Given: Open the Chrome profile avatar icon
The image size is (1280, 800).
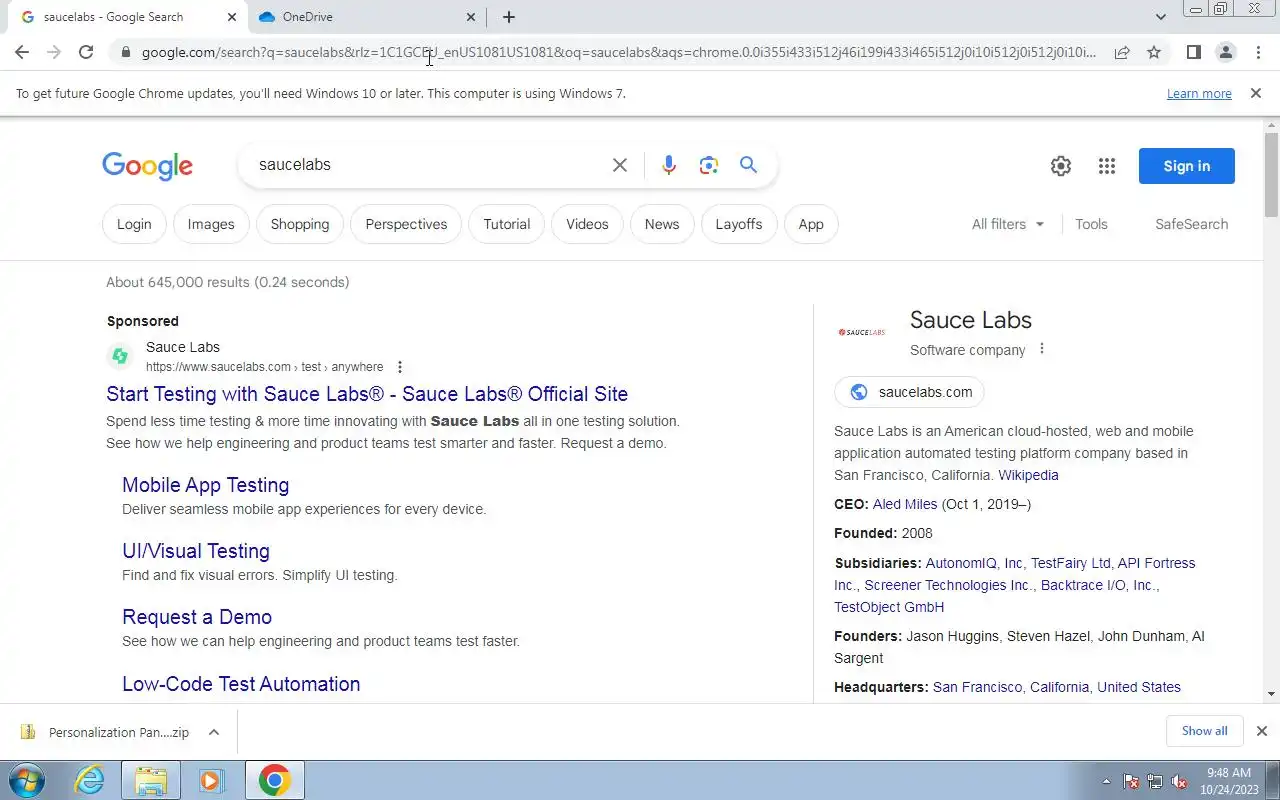Looking at the screenshot, I should point(1225,52).
